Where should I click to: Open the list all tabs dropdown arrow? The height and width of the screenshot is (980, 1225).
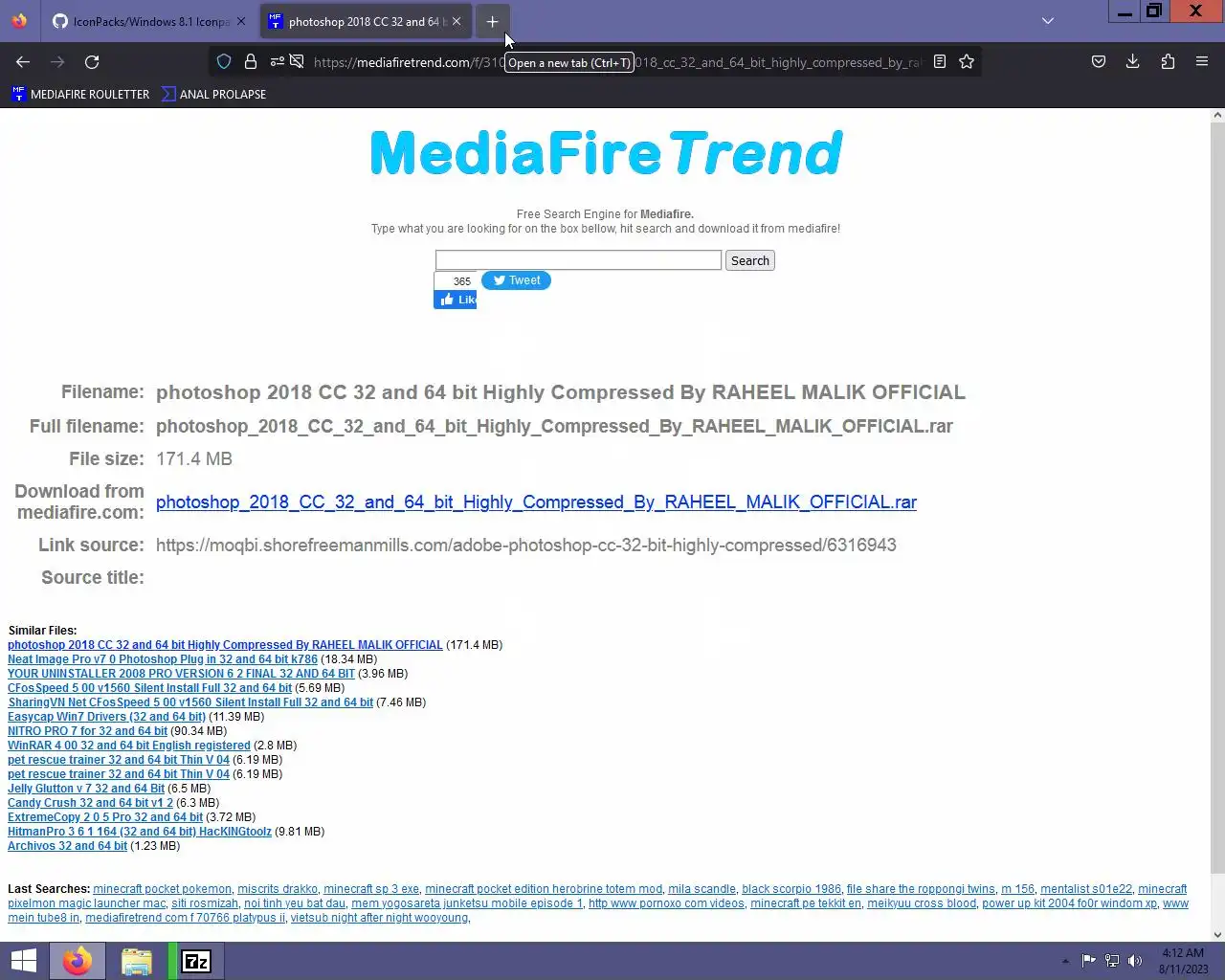[x=1048, y=21]
